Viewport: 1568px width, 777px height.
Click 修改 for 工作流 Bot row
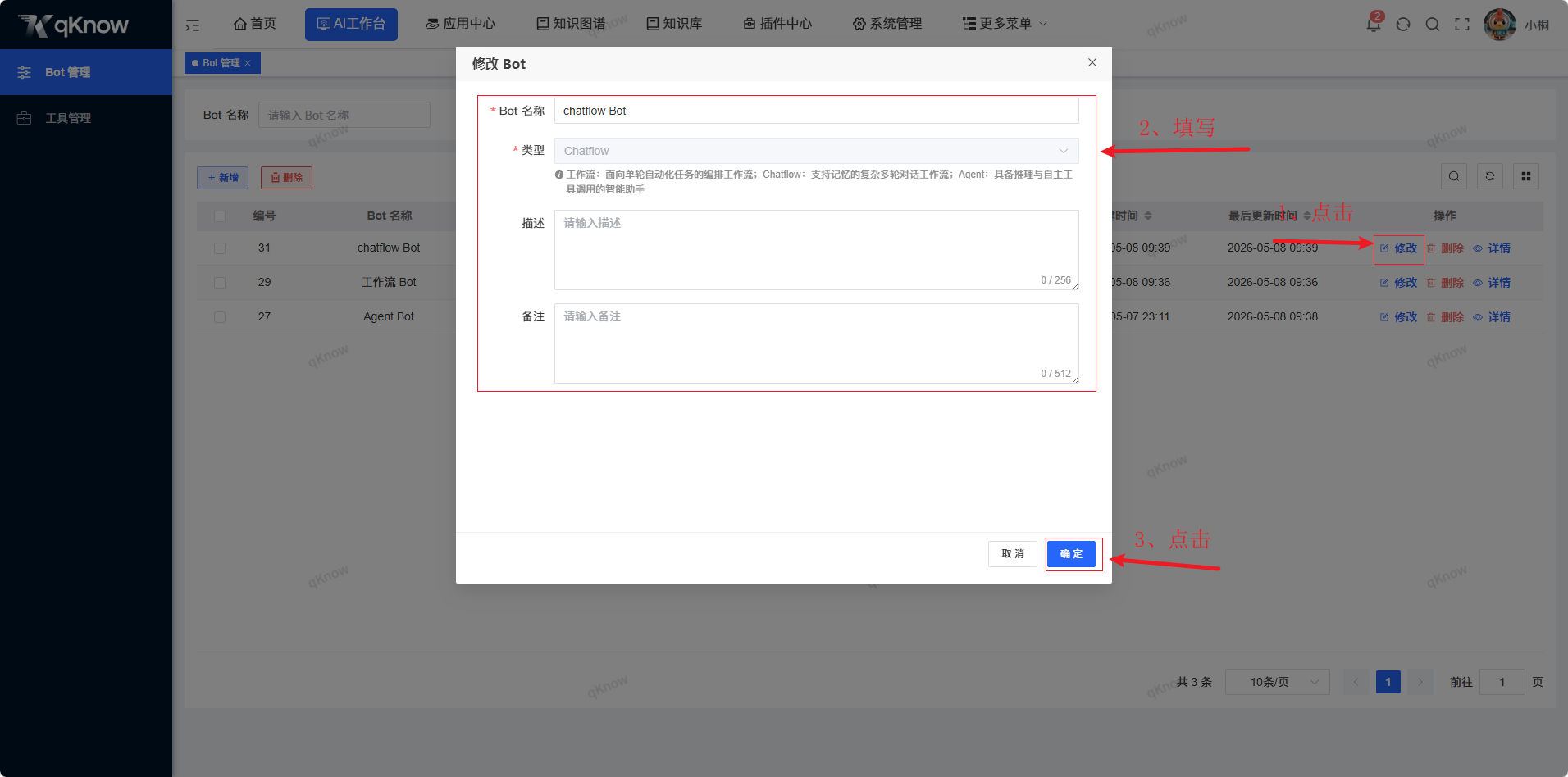click(x=1398, y=283)
